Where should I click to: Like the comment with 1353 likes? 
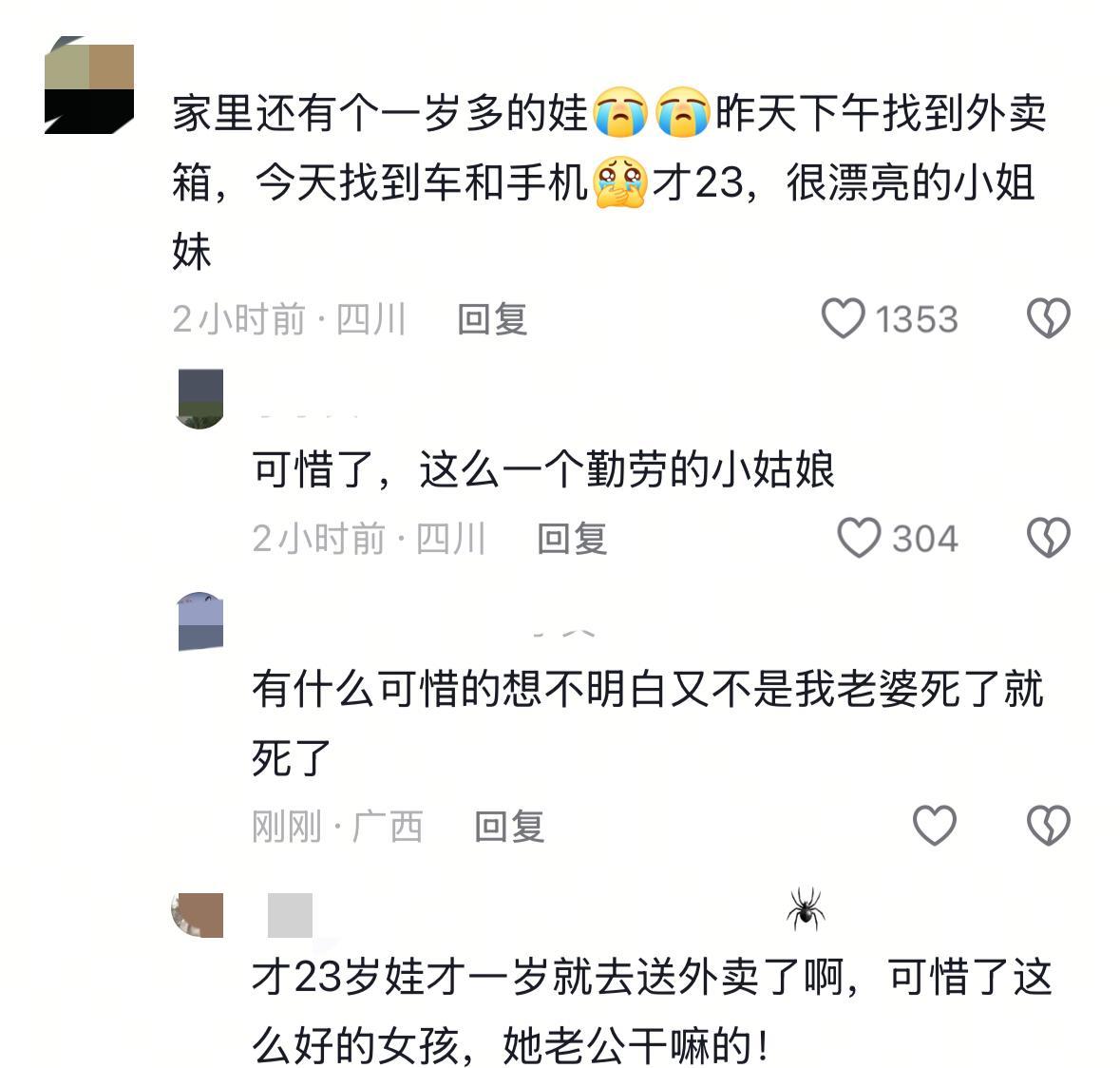(843, 318)
